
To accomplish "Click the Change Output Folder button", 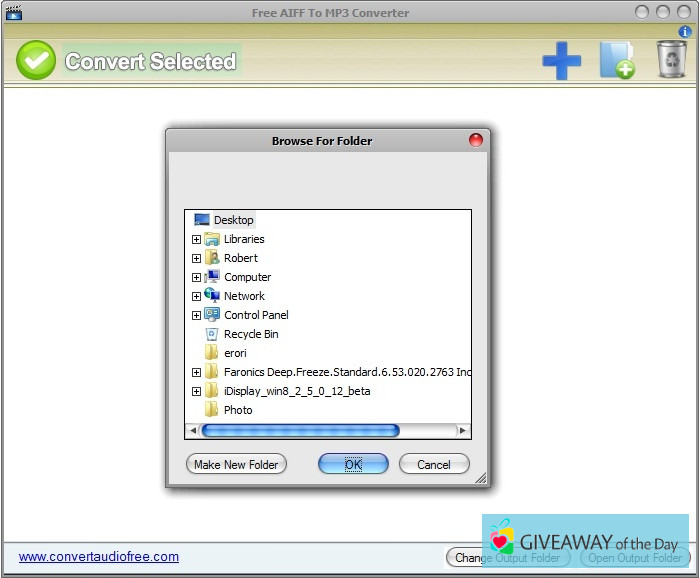I will click(508, 557).
